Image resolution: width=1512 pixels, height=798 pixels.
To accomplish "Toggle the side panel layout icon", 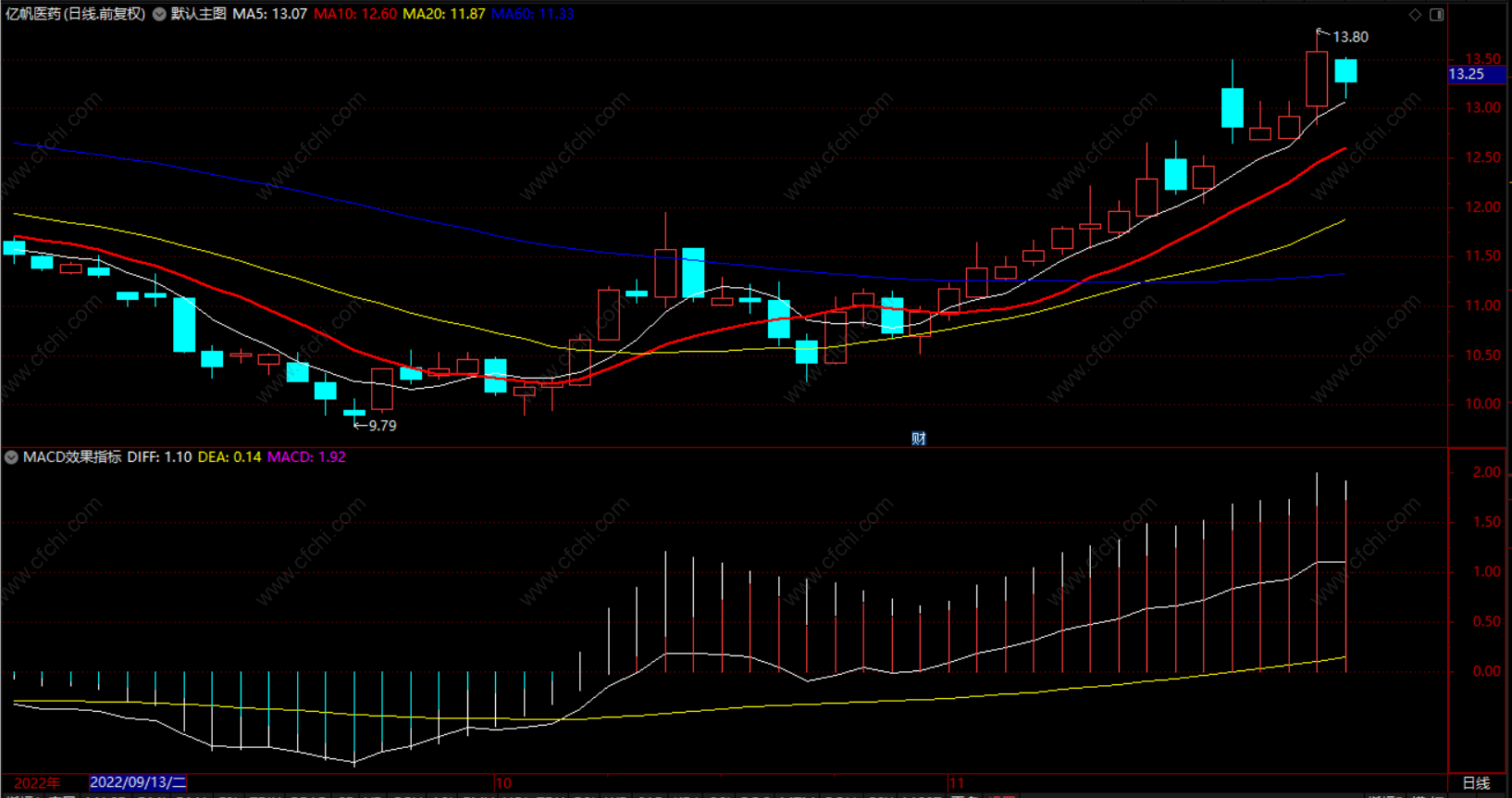I will tap(1436, 14).
